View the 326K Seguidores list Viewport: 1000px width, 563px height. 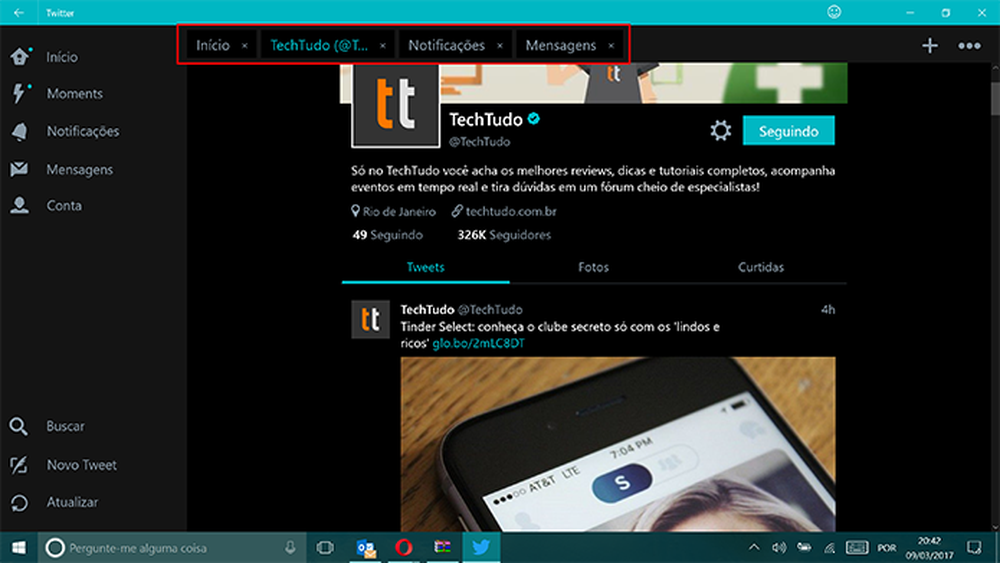coord(504,235)
